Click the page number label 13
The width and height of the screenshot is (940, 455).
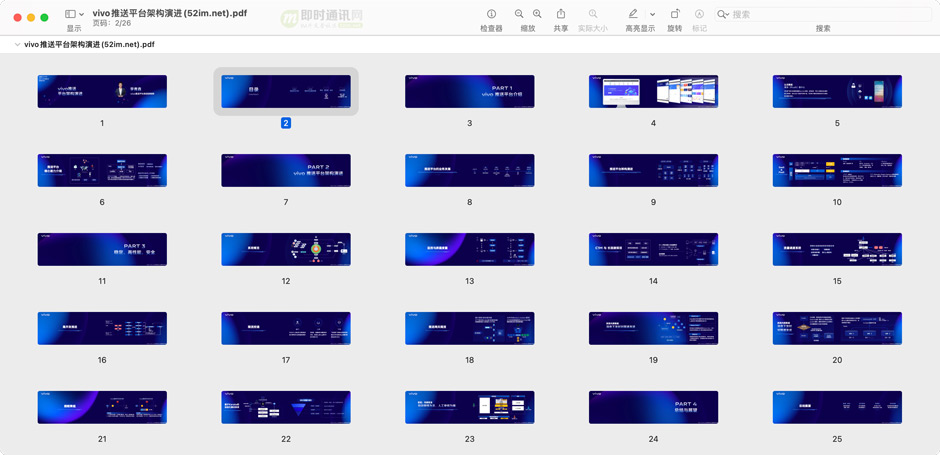click(469, 281)
